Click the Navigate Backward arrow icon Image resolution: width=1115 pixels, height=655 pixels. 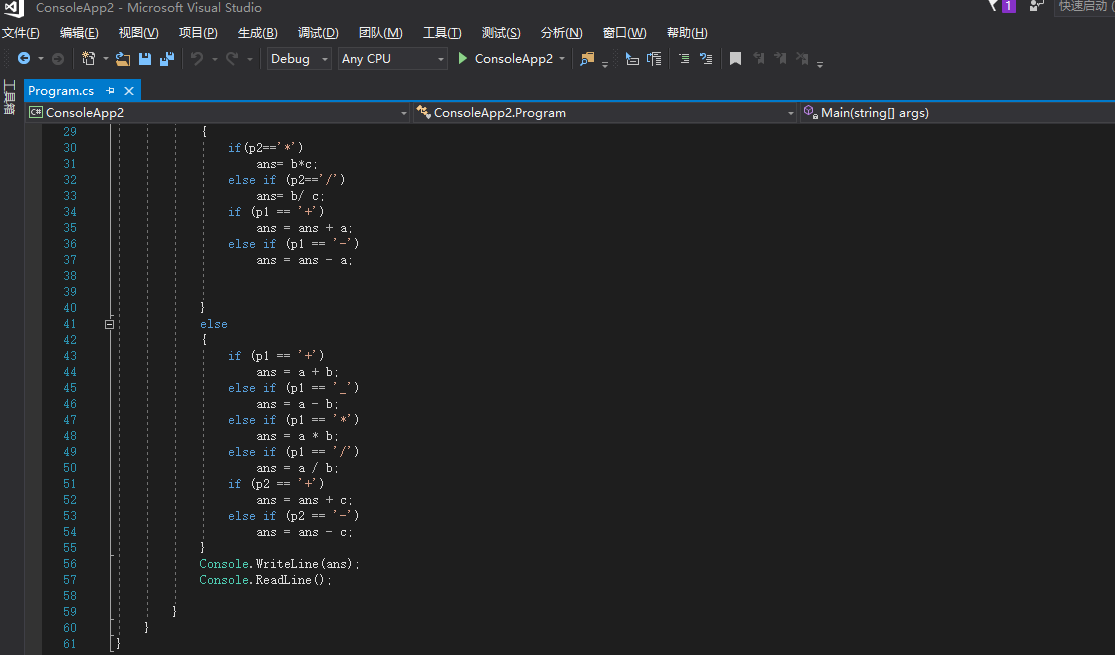[x=24, y=59]
